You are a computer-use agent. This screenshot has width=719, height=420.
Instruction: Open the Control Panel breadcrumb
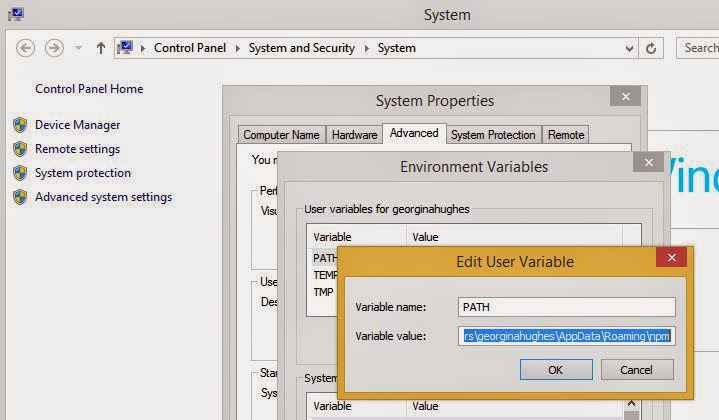(x=190, y=48)
